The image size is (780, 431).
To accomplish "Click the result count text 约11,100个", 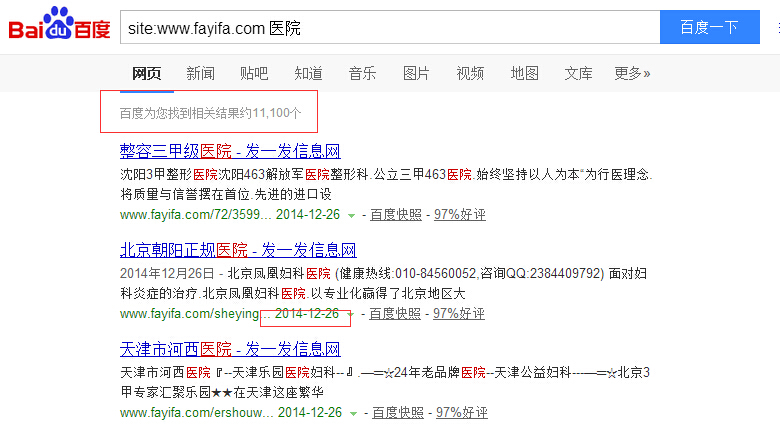I will [271, 113].
